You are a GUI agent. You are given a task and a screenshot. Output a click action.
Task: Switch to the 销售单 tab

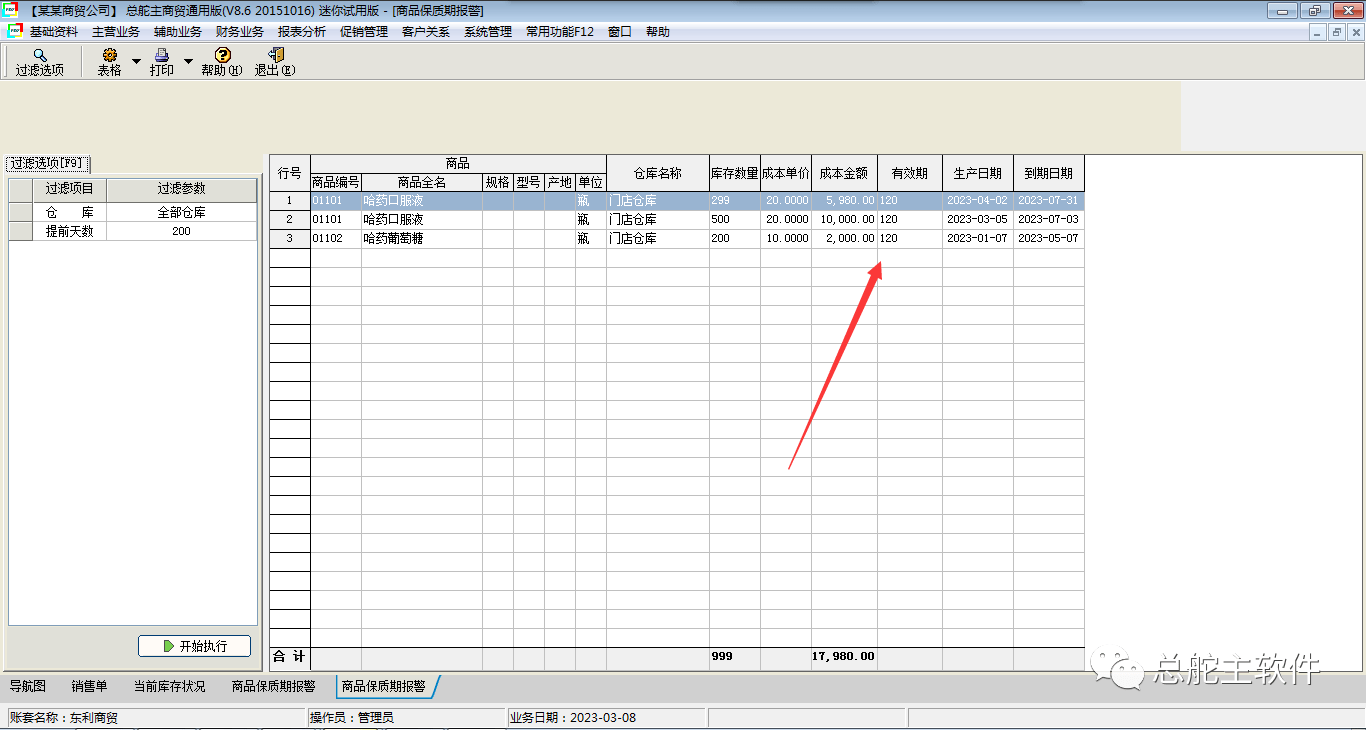(89, 686)
